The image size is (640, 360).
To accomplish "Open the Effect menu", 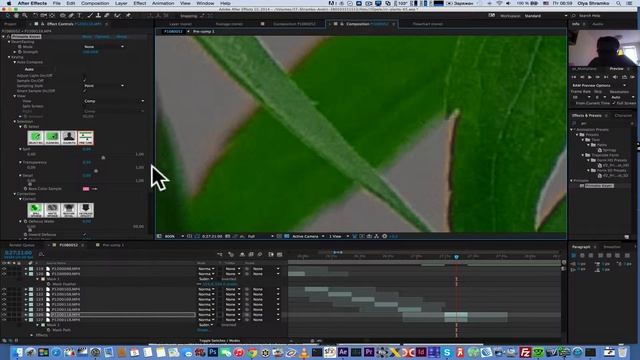I will [140, 3].
